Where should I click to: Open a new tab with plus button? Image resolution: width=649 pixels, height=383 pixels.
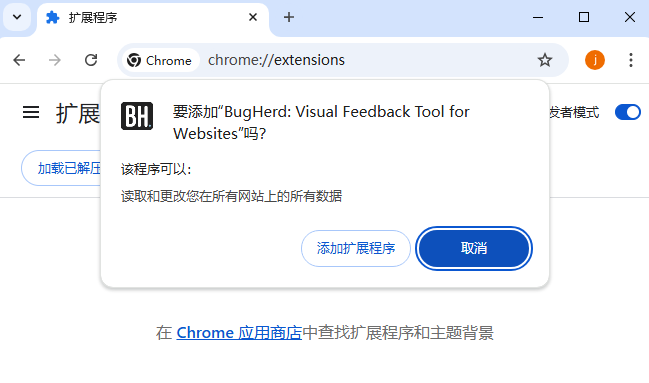[289, 17]
